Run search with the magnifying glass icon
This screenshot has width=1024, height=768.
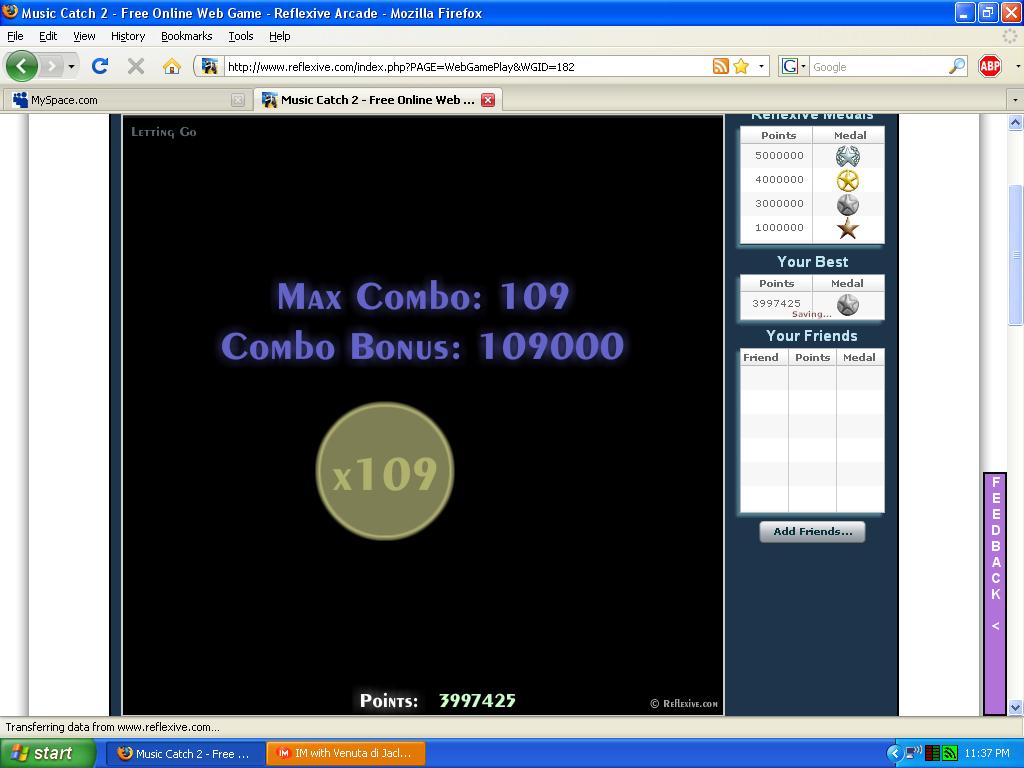pos(957,66)
